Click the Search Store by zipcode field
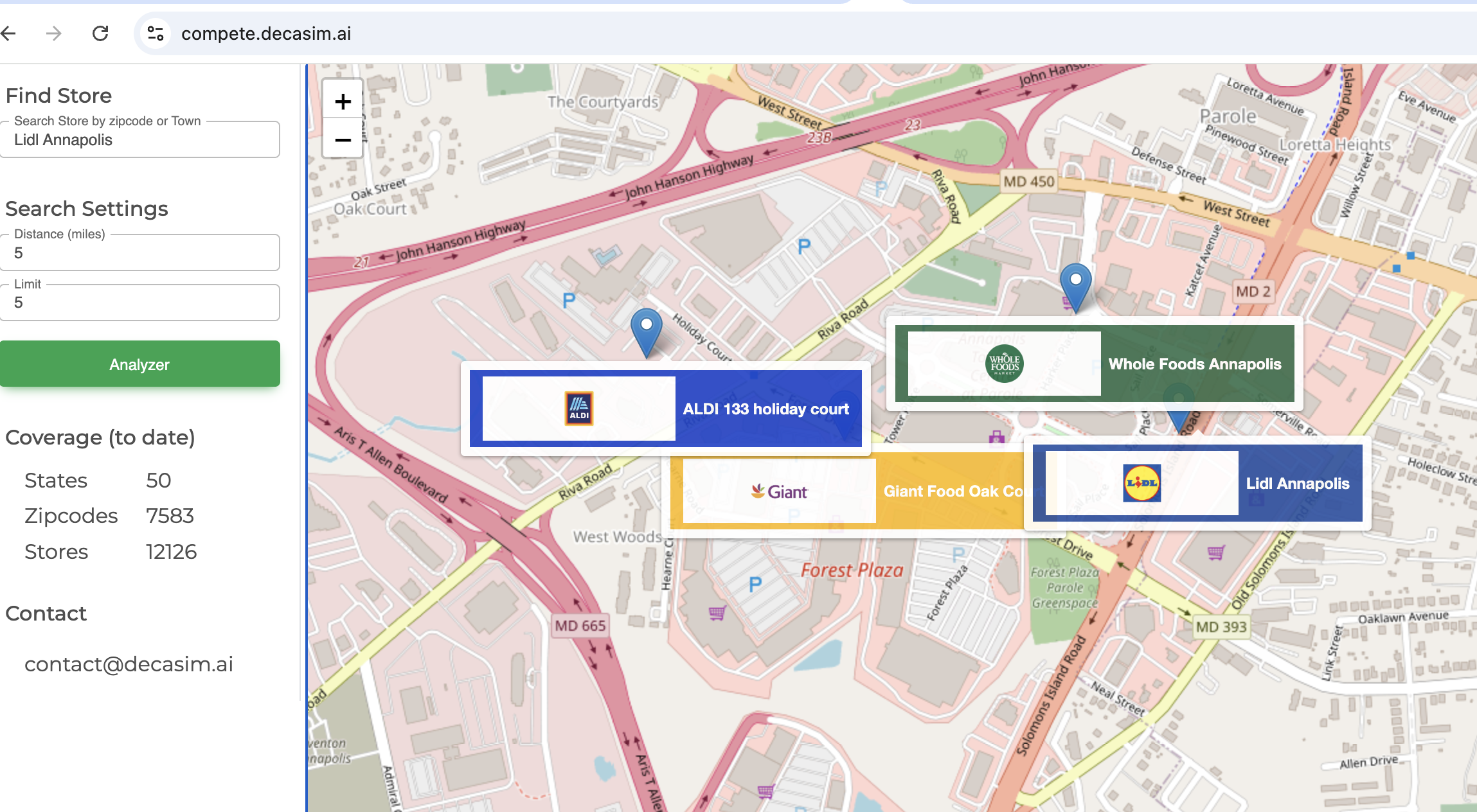Image resolution: width=1477 pixels, height=812 pixels. 140,140
